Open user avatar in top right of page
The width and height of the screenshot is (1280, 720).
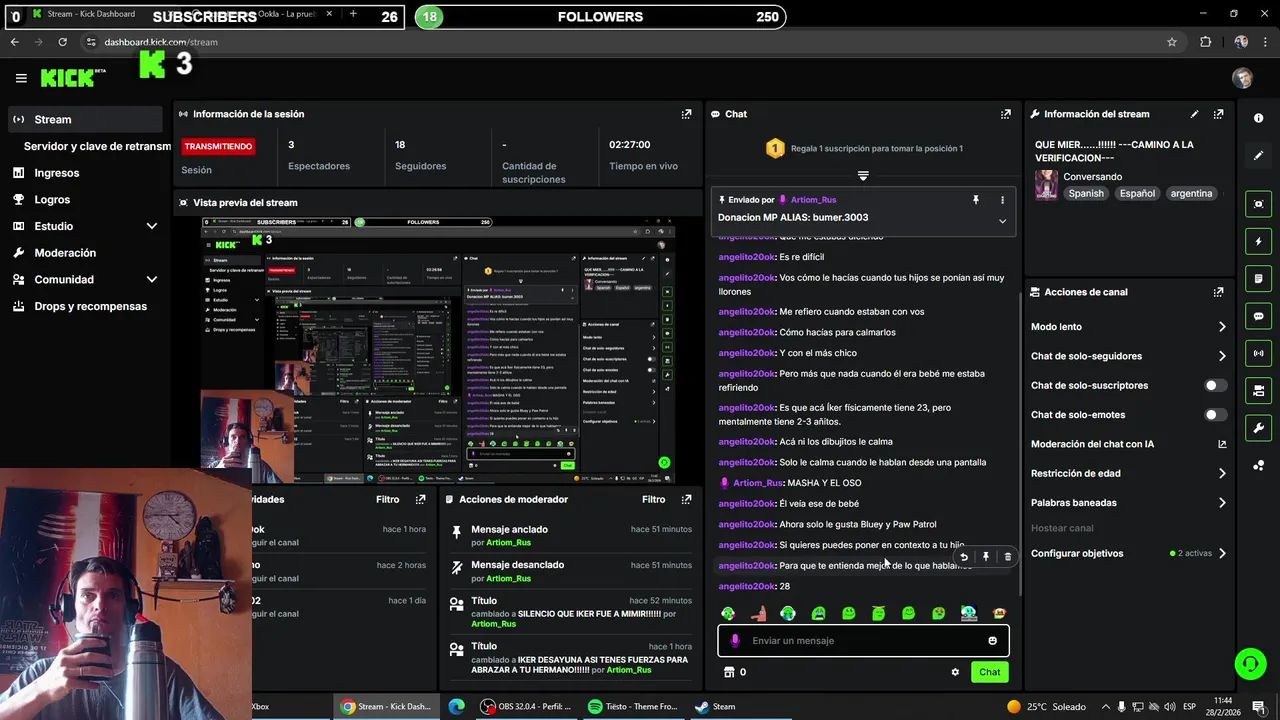[1242, 78]
